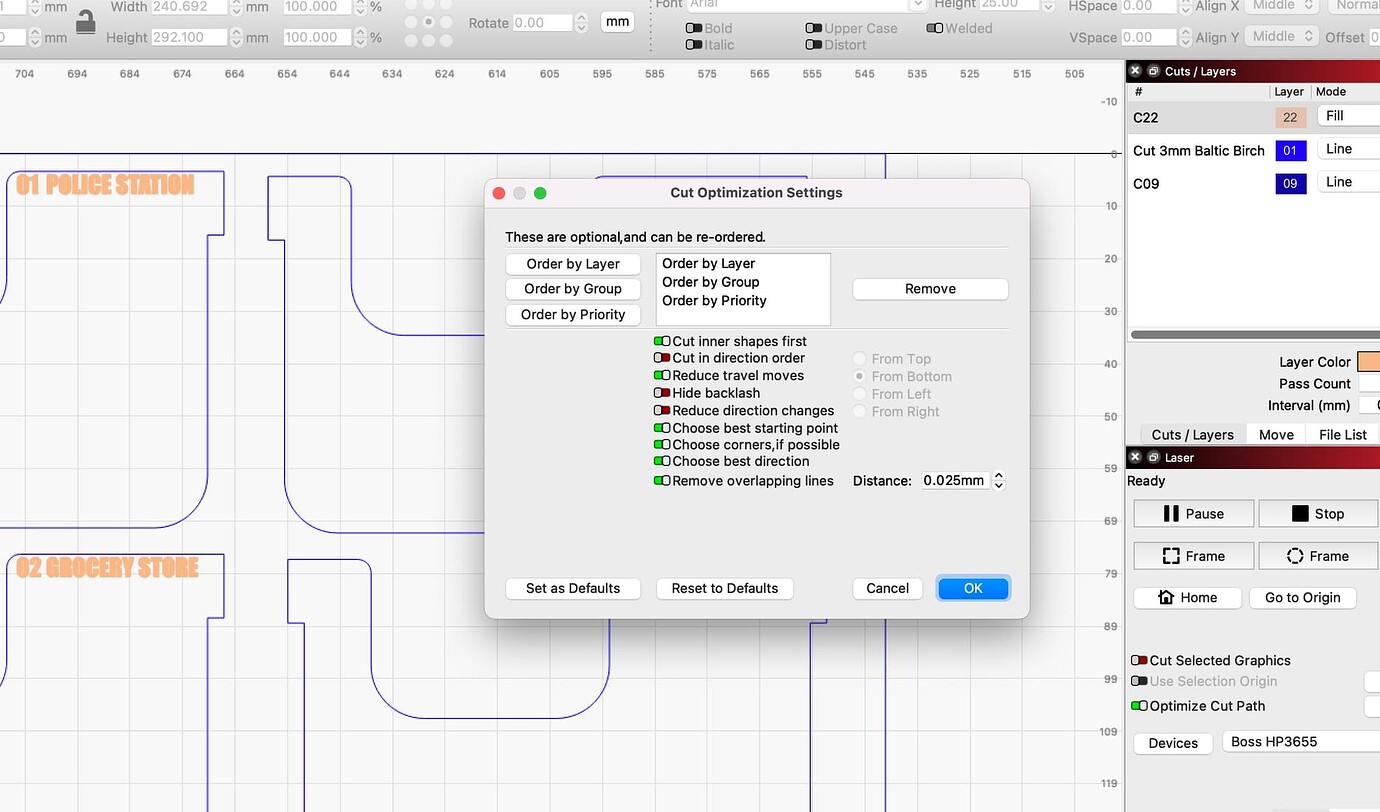Click Reset to Defaults in the dialog
Screen dimensions: 1380x812
[x=724, y=588]
